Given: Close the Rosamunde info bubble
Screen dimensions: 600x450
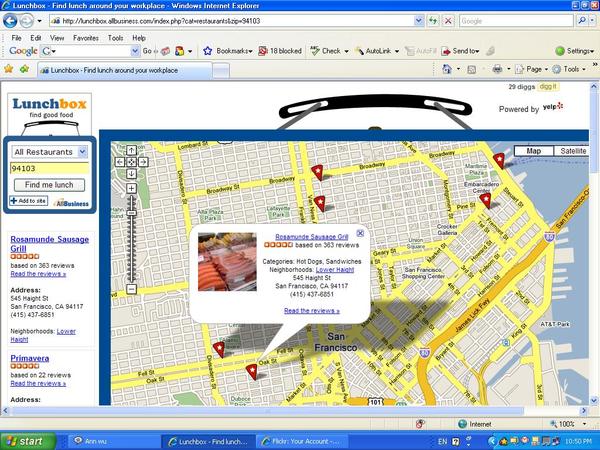Looking at the screenshot, I should click(x=360, y=233).
